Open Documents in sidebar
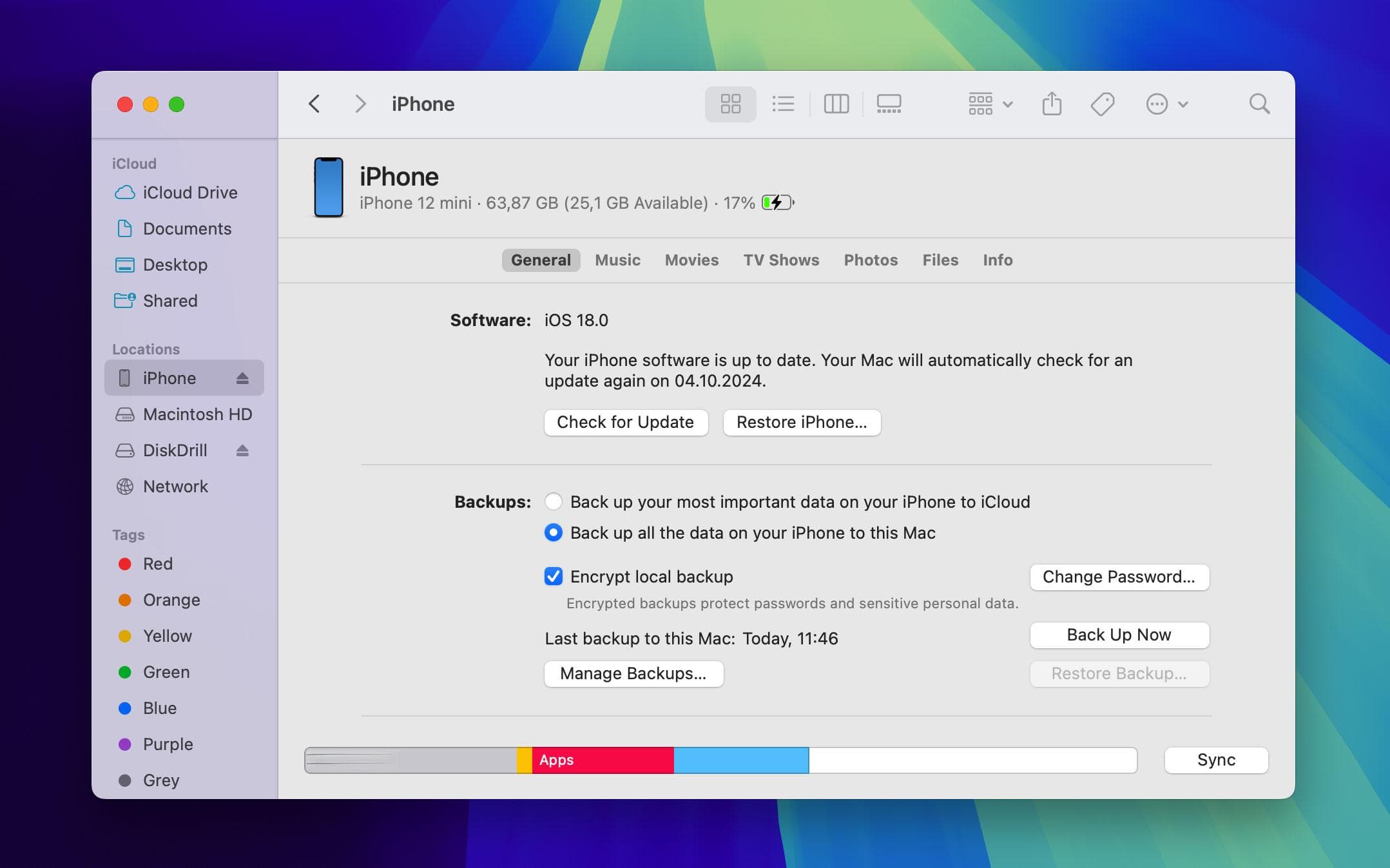The height and width of the screenshot is (868, 1390). (x=184, y=229)
